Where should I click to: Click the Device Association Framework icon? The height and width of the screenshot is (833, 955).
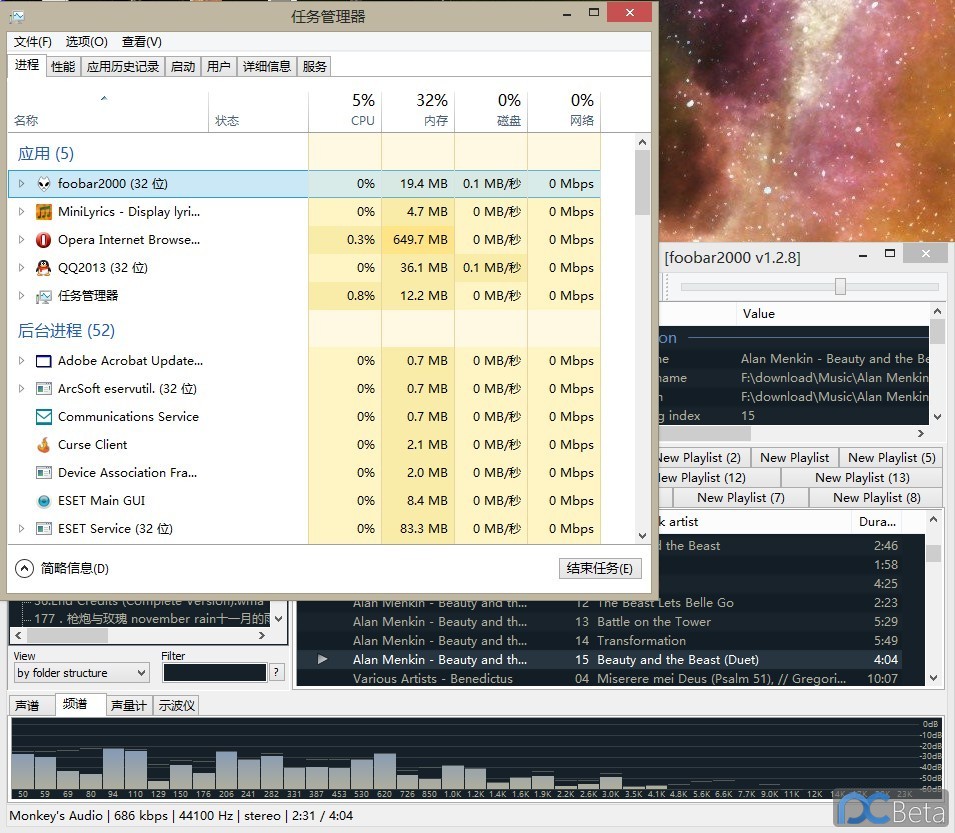[44, 473]
